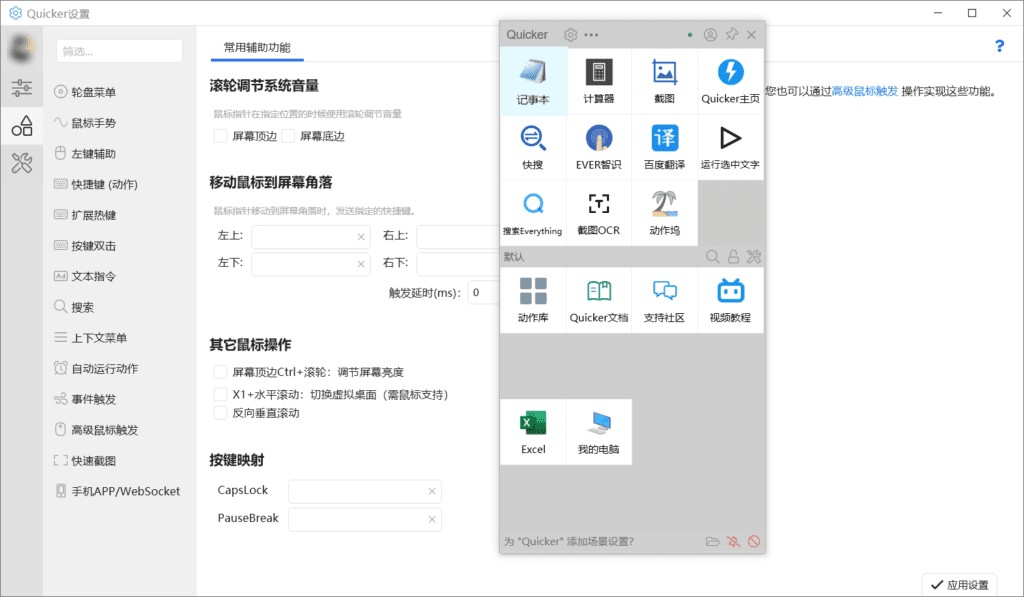The height and width of the screenshot is (597, 1024).
Task: Go to 按键双击 settings
Action: pyautogui.click(x=119, y=246)
